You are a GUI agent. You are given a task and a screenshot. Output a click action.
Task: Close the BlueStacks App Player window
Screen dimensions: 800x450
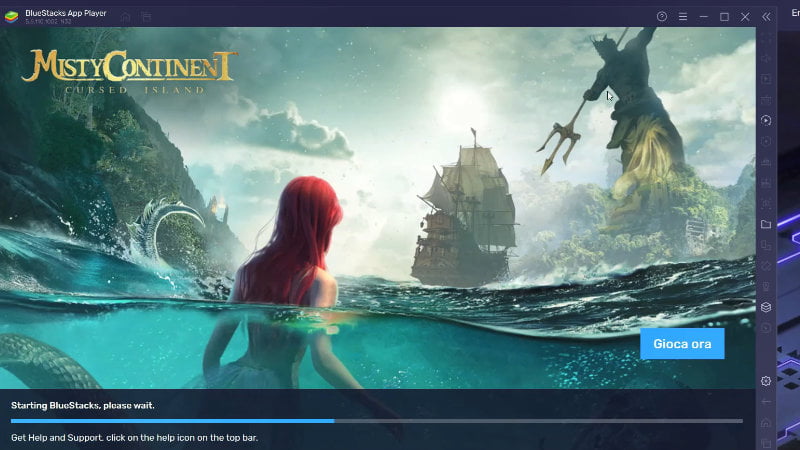point(745,17)
